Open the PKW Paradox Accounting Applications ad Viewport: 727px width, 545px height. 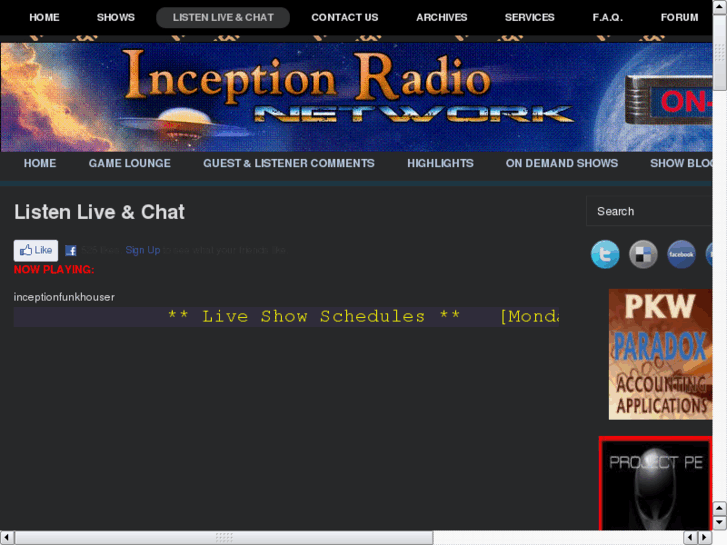click(x=660, y=354)
